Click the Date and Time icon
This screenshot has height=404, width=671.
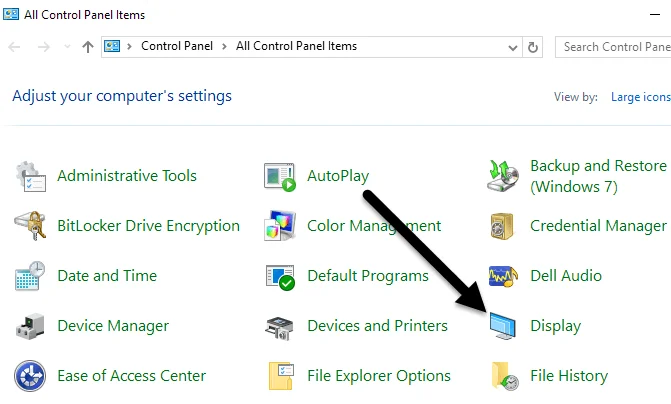[x=31, y=276]
